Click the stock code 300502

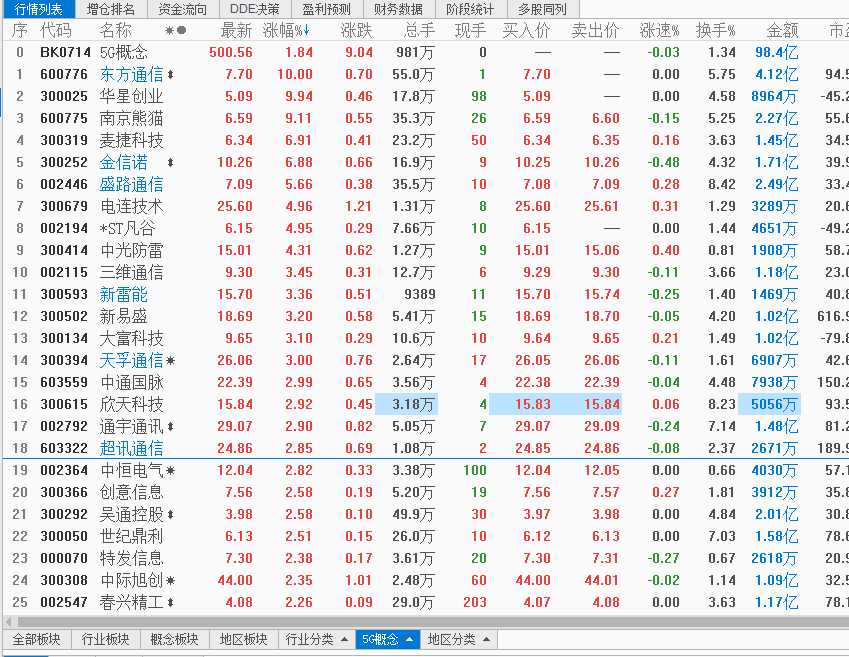tap(64, 316)
